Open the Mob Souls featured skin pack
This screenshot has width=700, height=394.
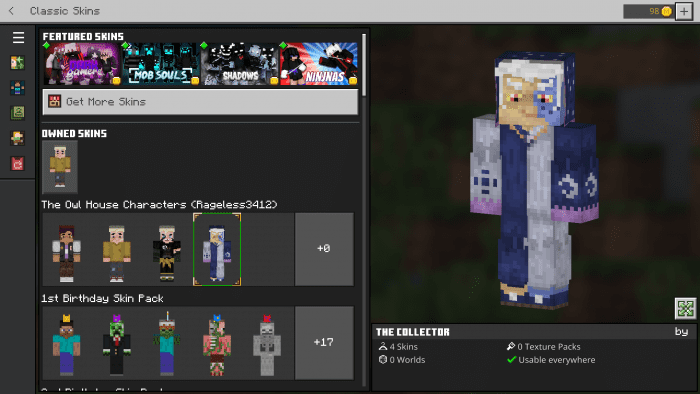(161, 64)
